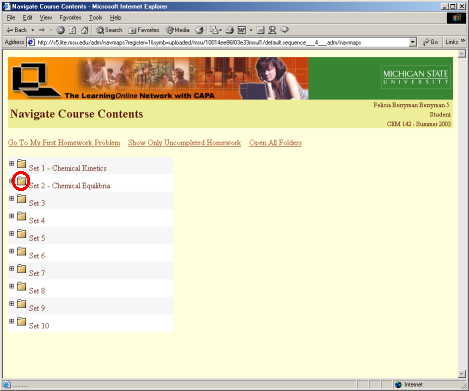Expand Set 6 with its plus box

pyautogui.click(x=12, y=251)
